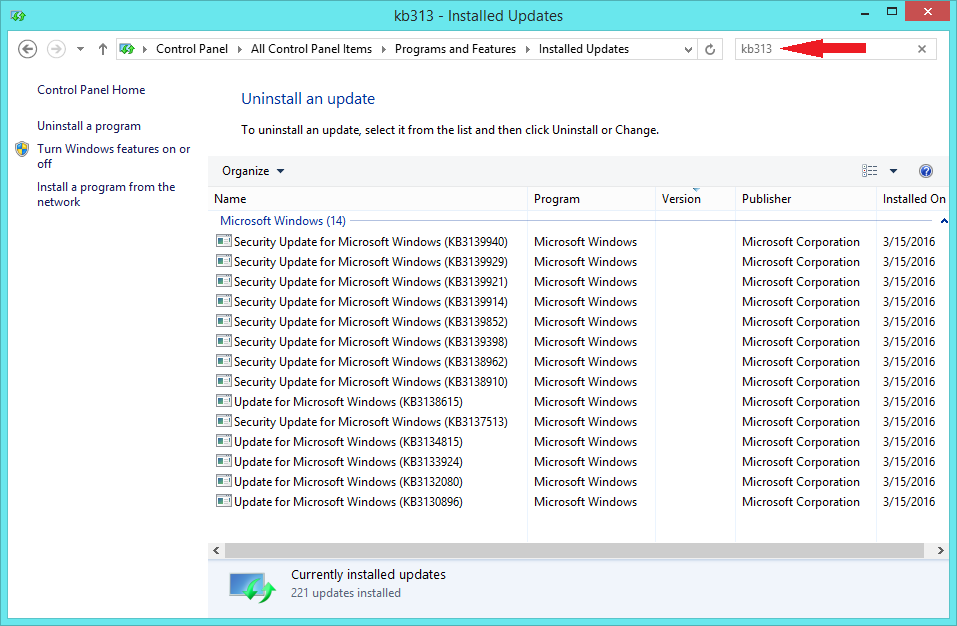Screen dimensions: 957x626
Task: Go to Uninstall a program link
Action: point(89,126)
